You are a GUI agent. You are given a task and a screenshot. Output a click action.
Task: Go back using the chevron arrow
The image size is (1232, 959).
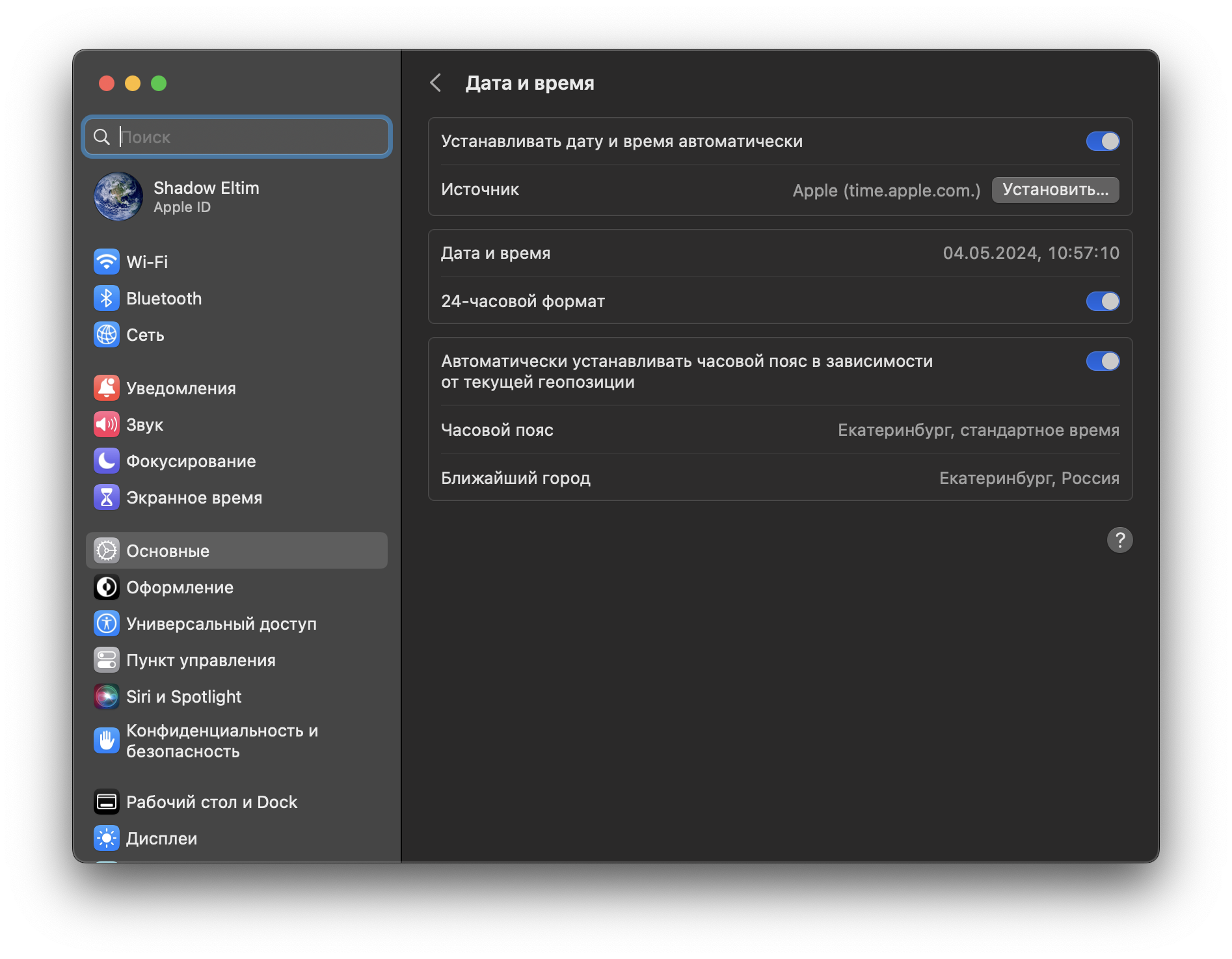(436, 83)
